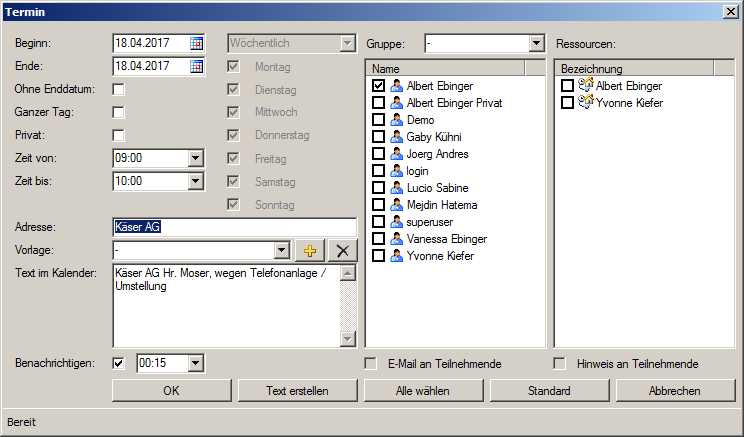Expand the Benachrichtigen 00:15 dropdown
This screenshot has height=437, width=744.
[x=195, y=364]
